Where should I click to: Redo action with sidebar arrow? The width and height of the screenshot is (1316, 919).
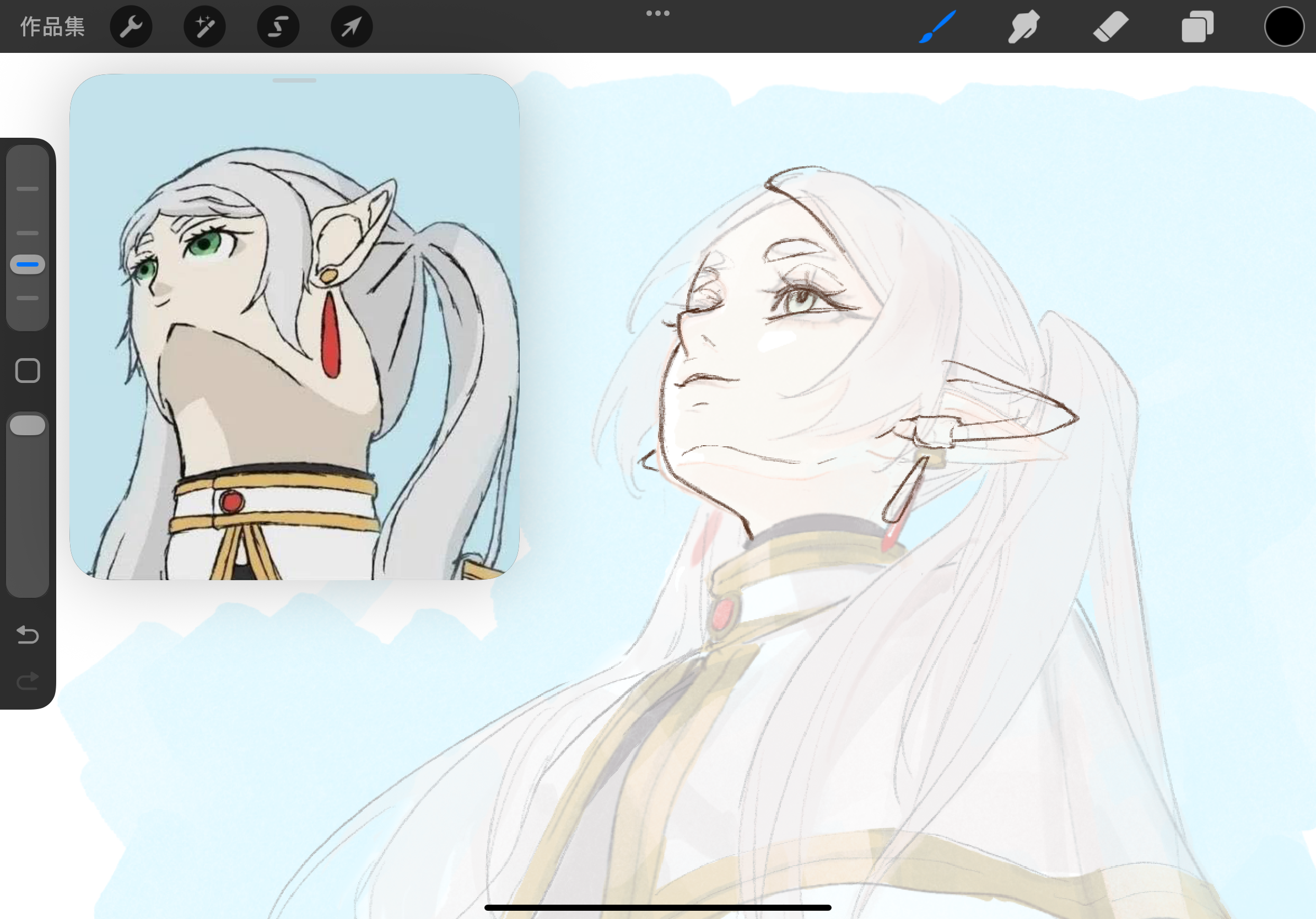coord(28,680)
